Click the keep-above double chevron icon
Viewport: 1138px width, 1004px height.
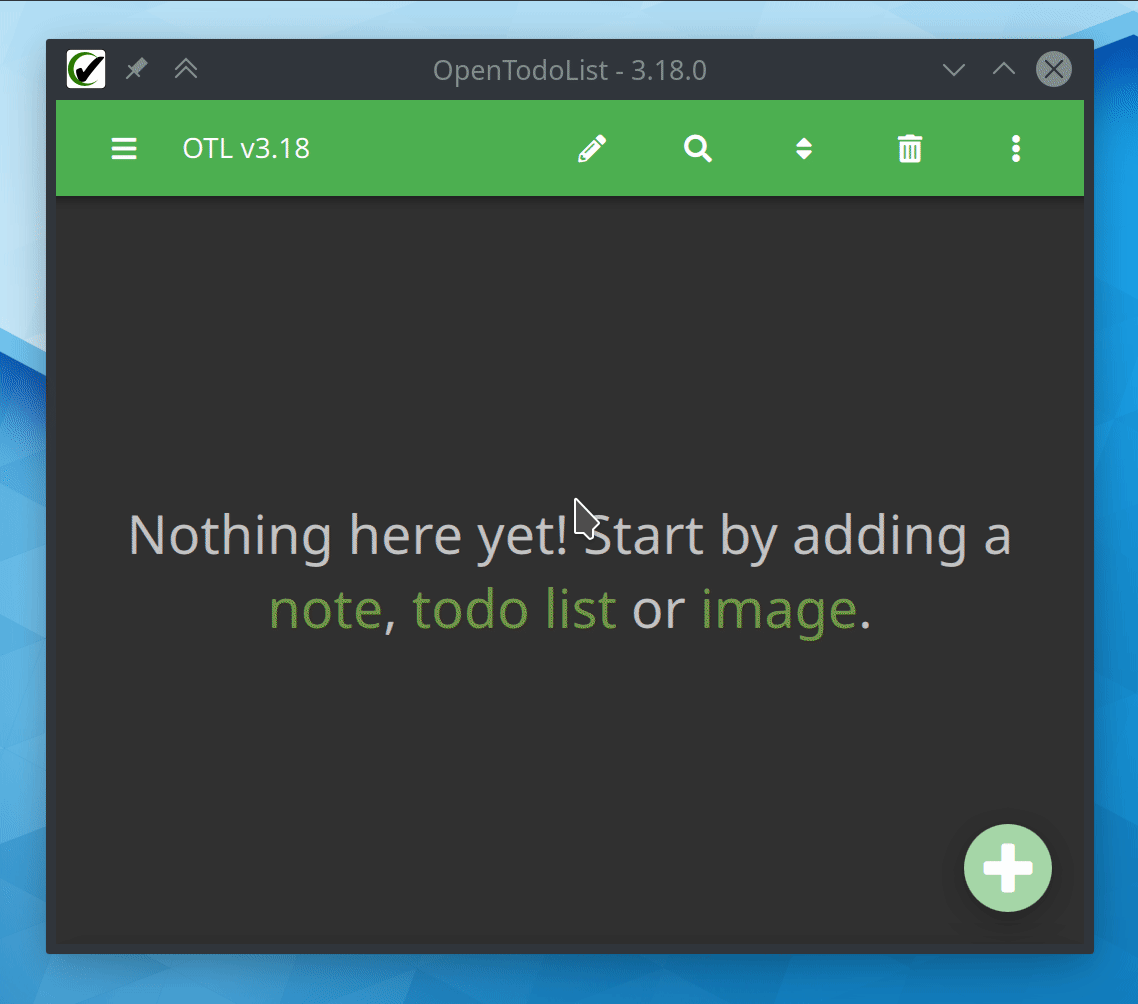(186, 69)
